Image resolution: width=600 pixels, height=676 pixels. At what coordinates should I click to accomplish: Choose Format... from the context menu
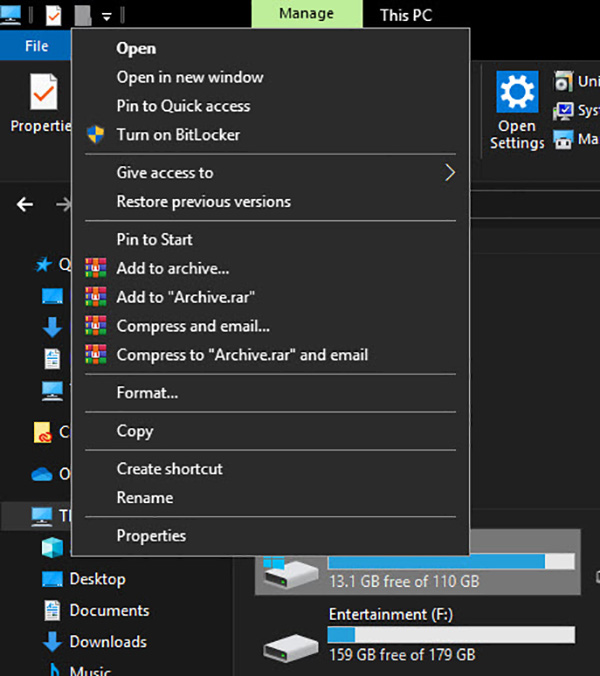point(147,393)
